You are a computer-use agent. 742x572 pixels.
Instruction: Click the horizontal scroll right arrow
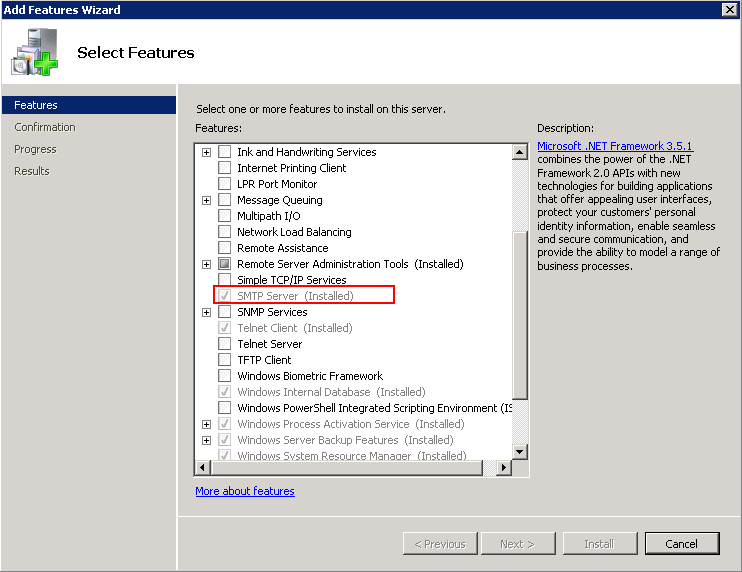click(504, 468)
